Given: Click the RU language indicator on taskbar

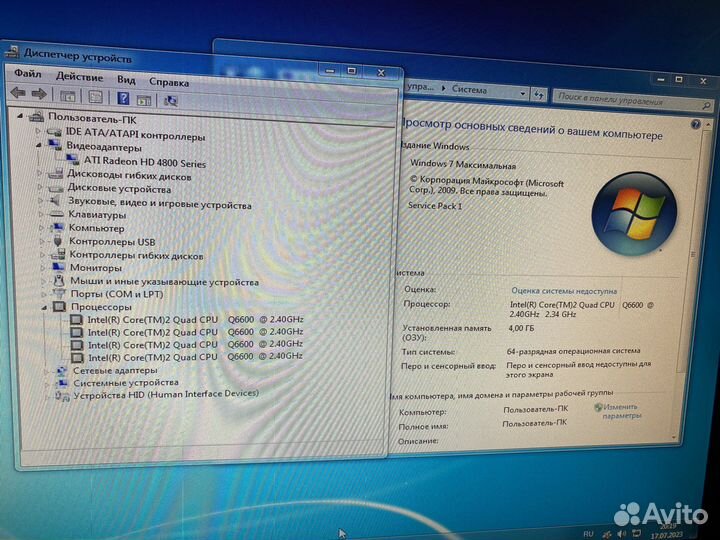Looking at the screenshot, I should coord(589,534).
